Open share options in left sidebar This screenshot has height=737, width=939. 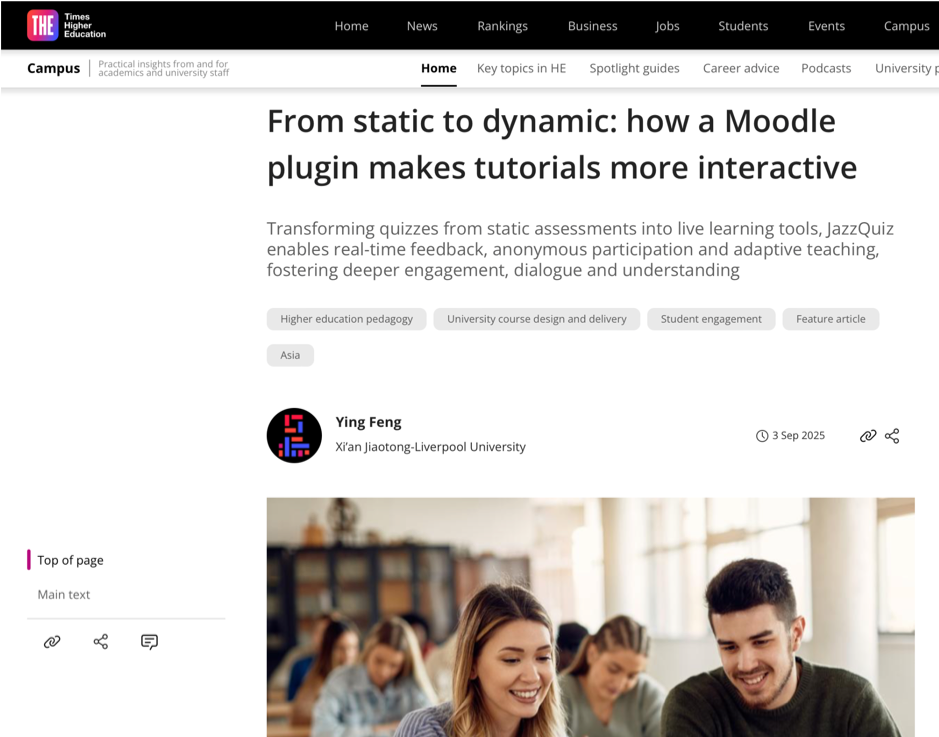click(x=101, y=642)
